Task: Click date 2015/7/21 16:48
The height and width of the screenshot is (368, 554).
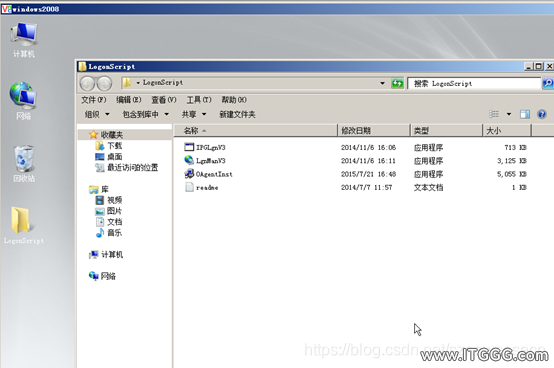Action: tap(368, 174)
